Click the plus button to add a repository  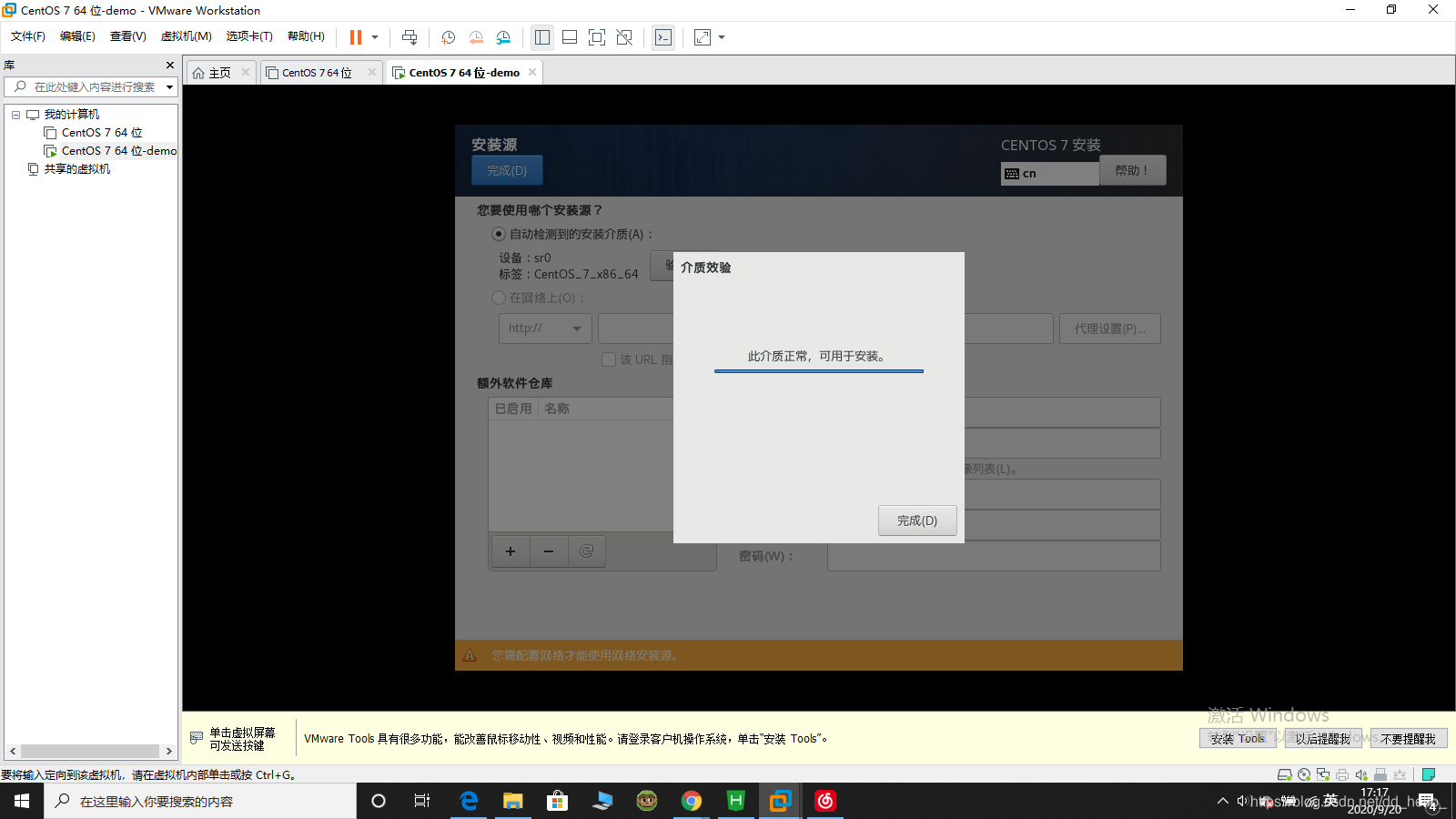coord(511,551)
